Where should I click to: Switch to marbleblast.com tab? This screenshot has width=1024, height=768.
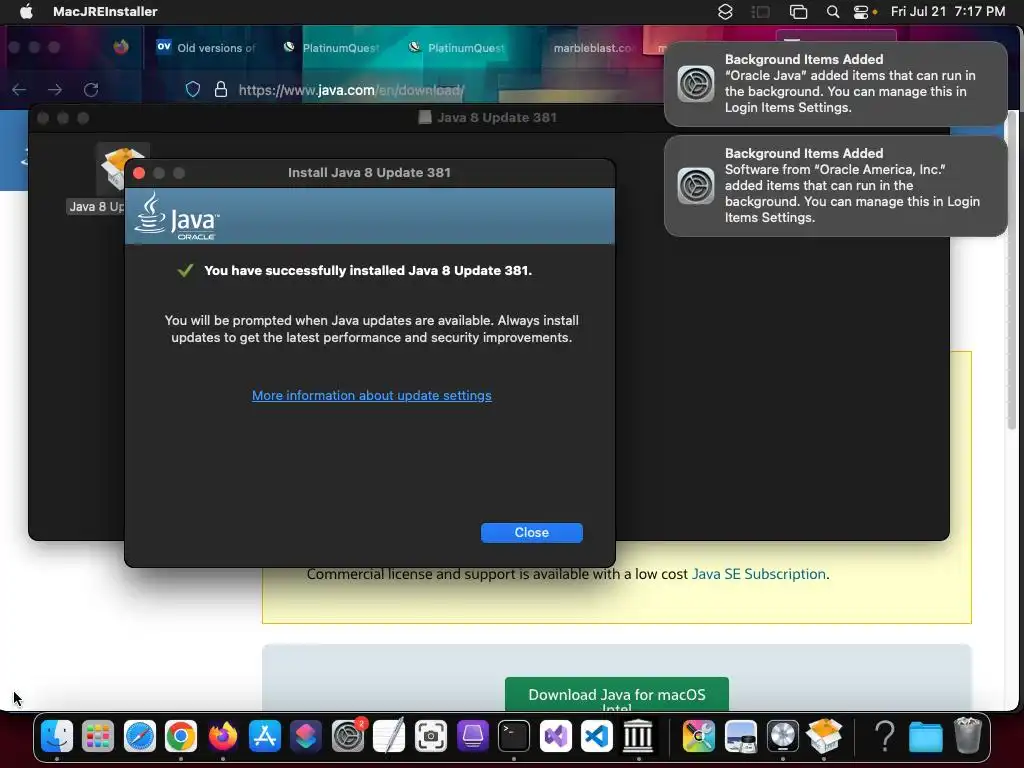592,48
